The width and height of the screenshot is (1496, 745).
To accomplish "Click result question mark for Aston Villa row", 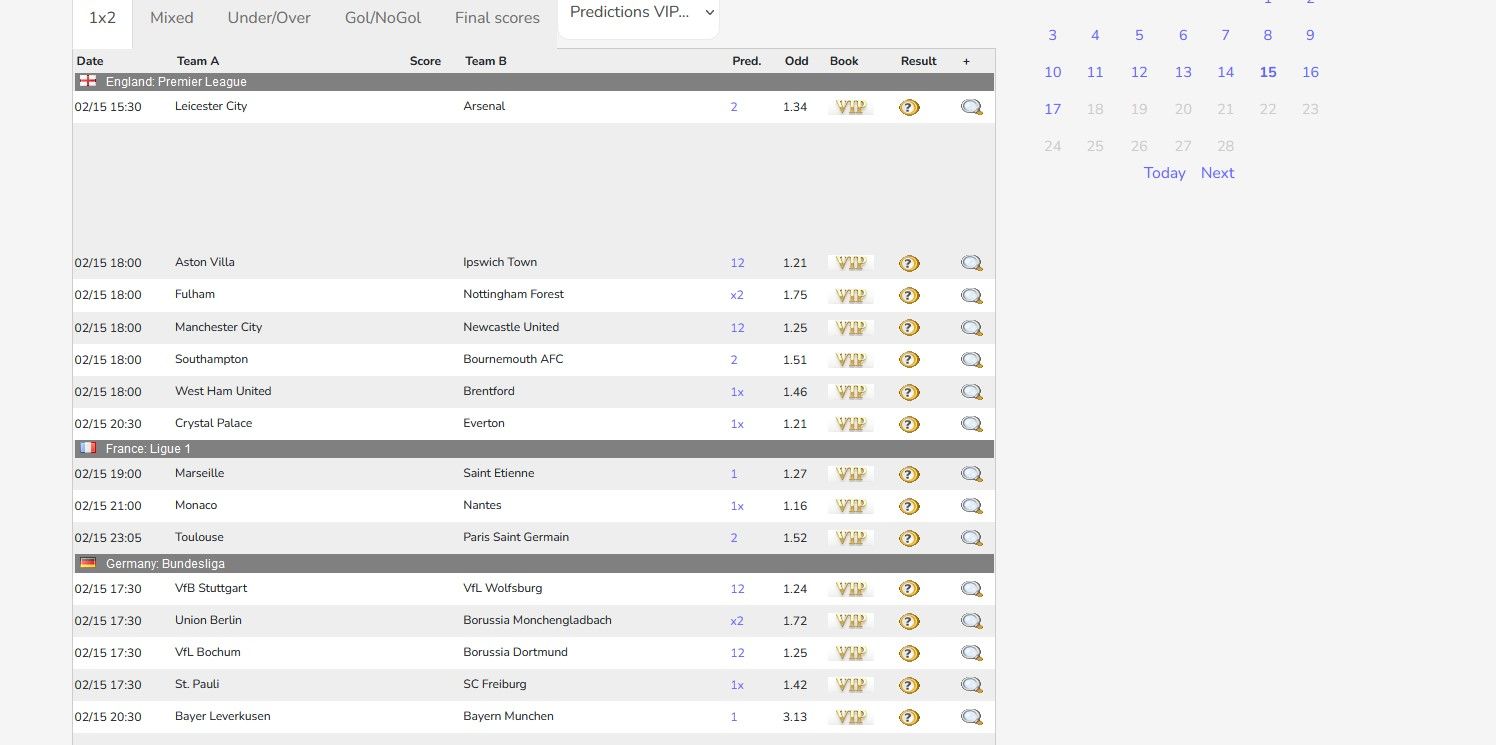I will pyautogui.click(x=909, y=263).
